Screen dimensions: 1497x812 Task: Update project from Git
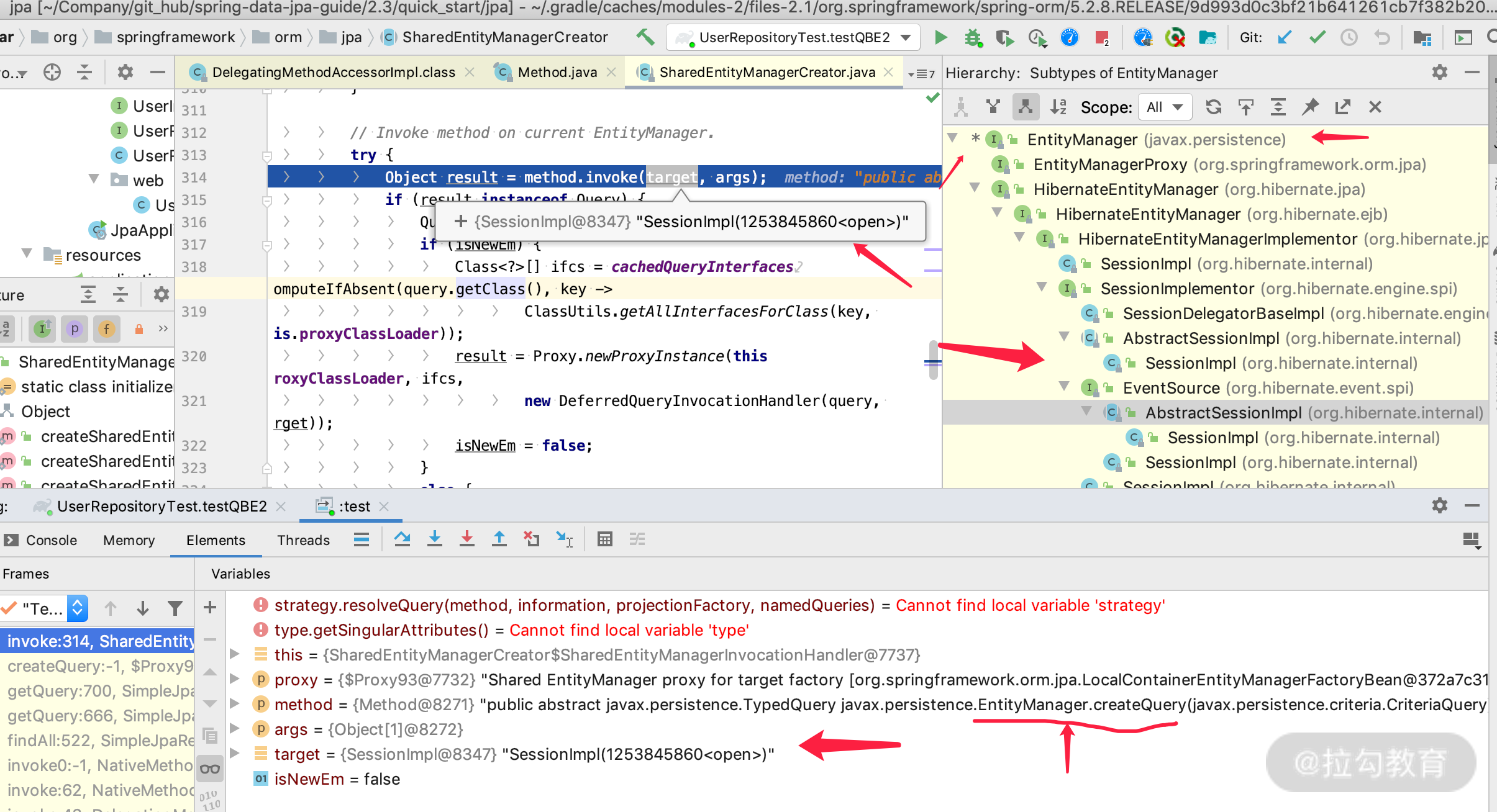click(1283, 37)
